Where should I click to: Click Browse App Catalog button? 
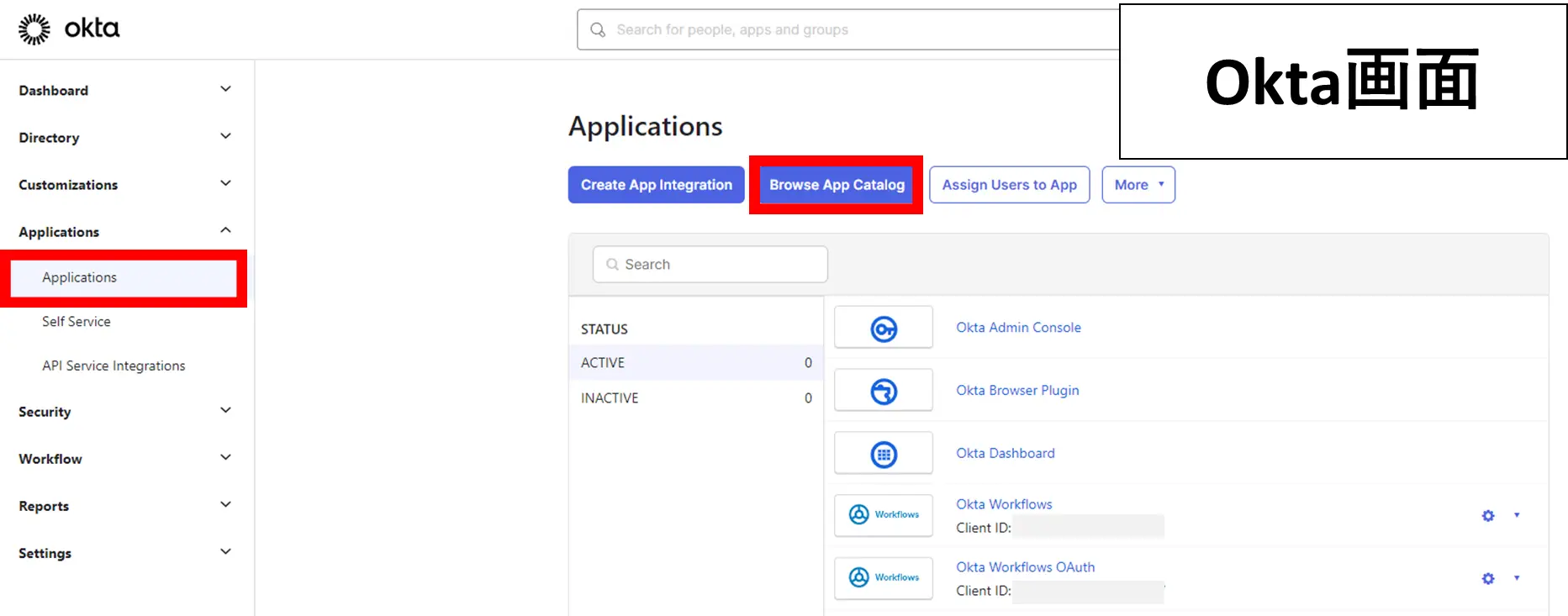click(837, 185)
